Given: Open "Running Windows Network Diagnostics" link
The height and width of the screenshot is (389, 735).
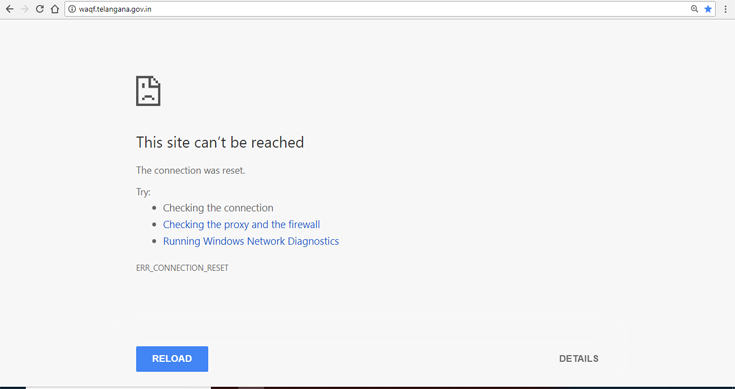Looking at the screenshot, I should [x=251, y=241].
